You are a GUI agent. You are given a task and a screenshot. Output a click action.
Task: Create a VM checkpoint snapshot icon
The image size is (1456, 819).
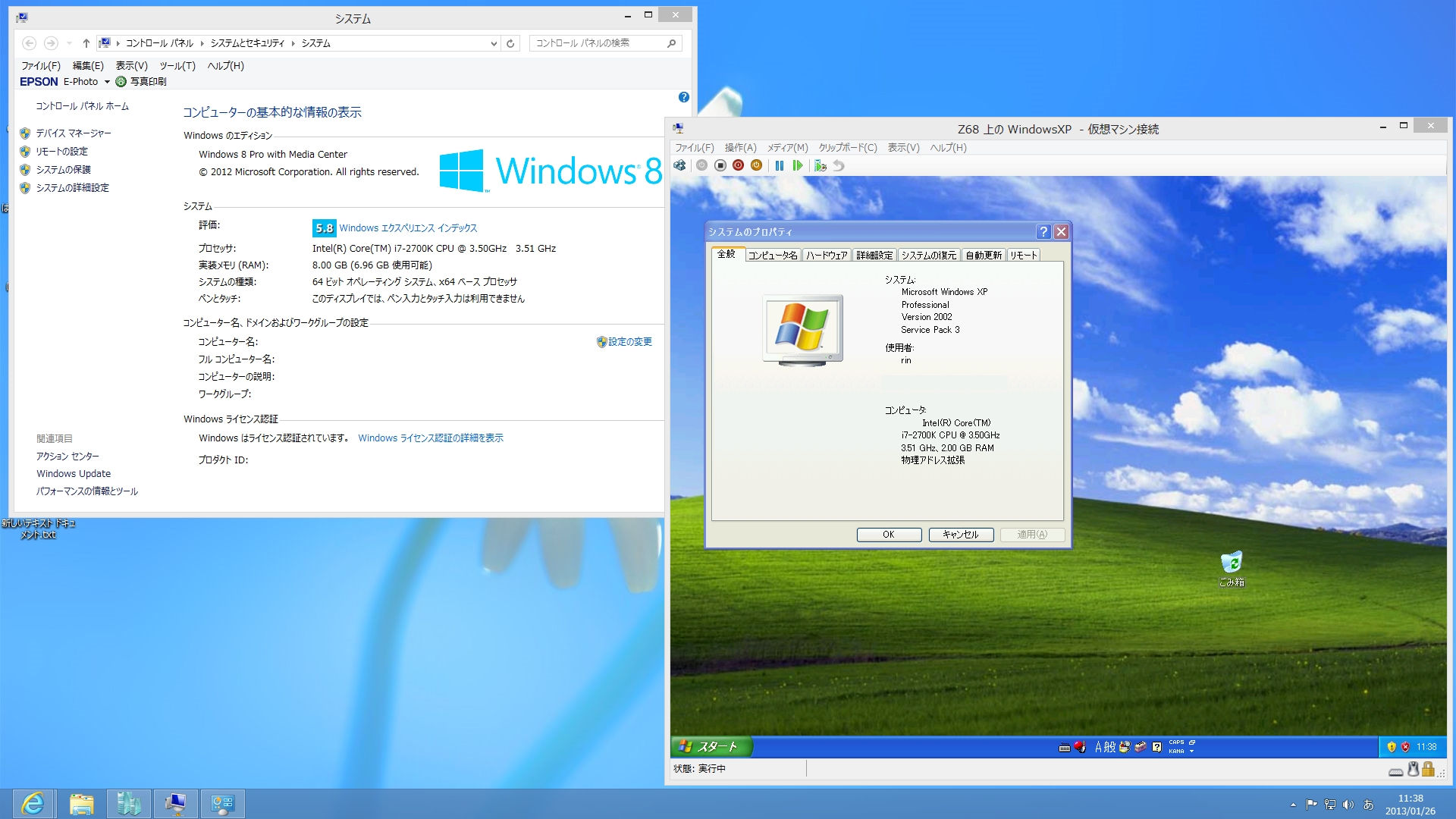[x=820, y=165]
